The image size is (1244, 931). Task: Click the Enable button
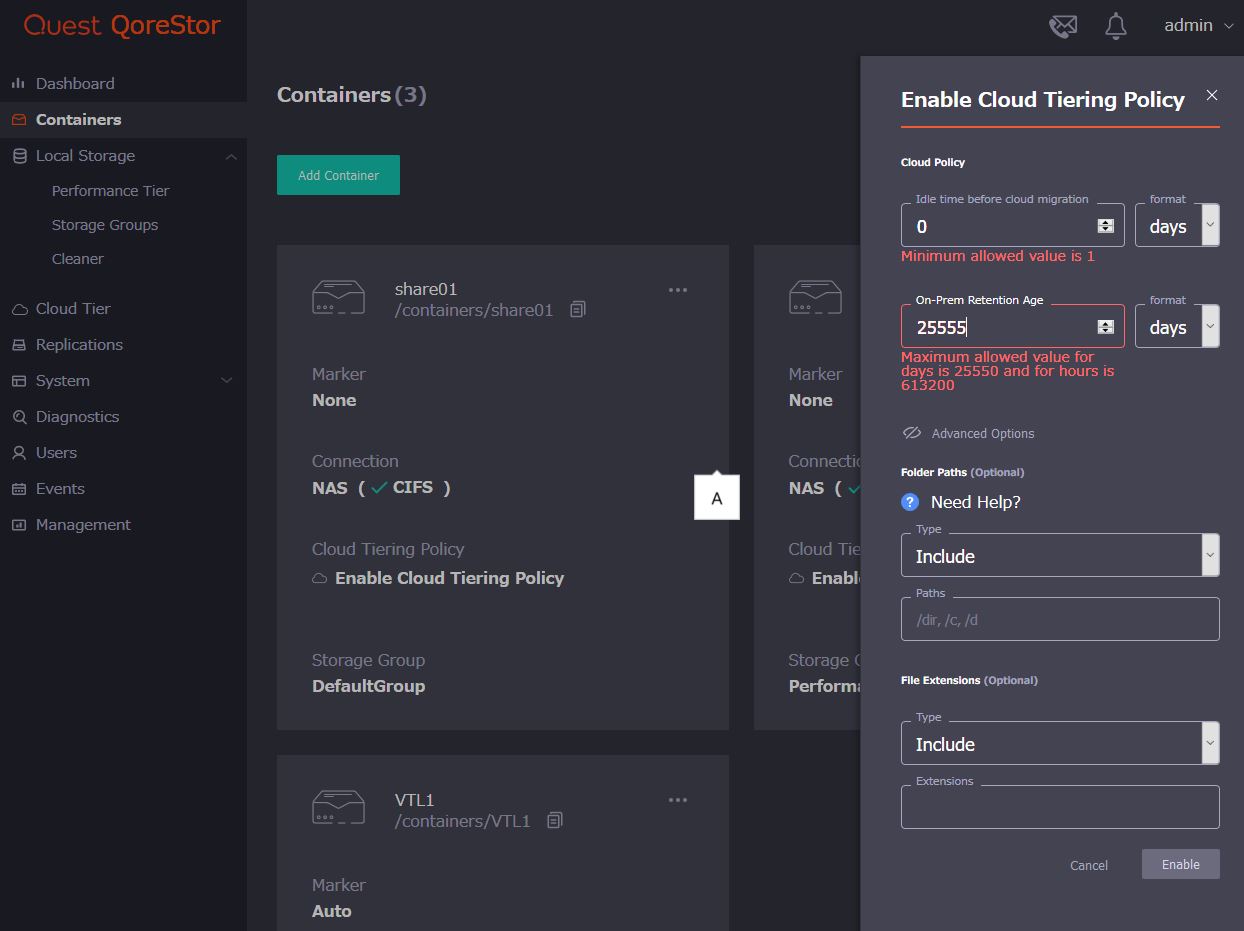[1181, 864]
